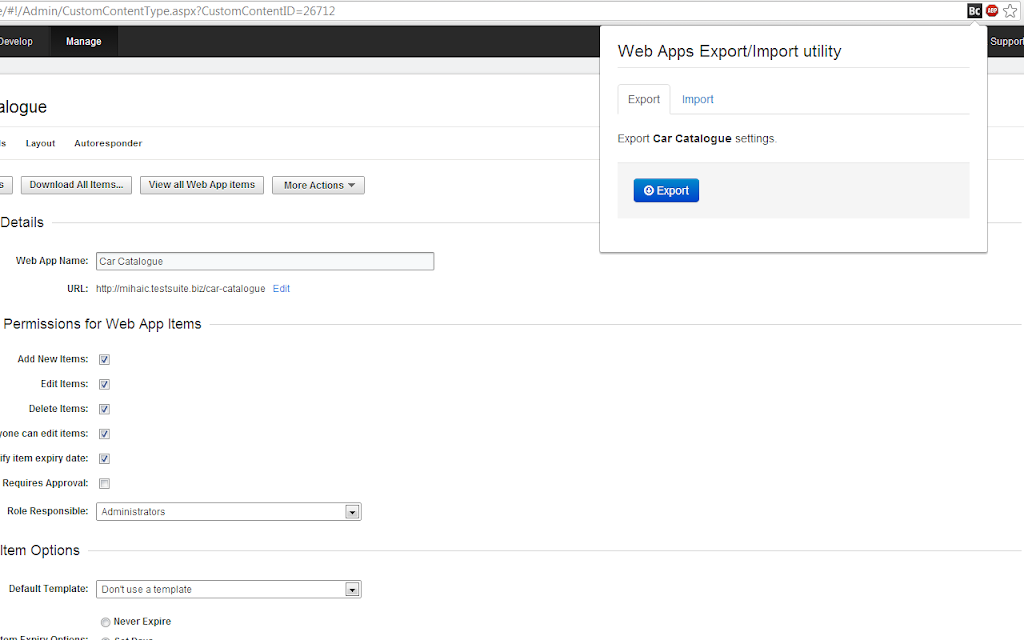Screen dimensions: 1024x640
Task: Click Download All Items button
Action: pos(76,185)
